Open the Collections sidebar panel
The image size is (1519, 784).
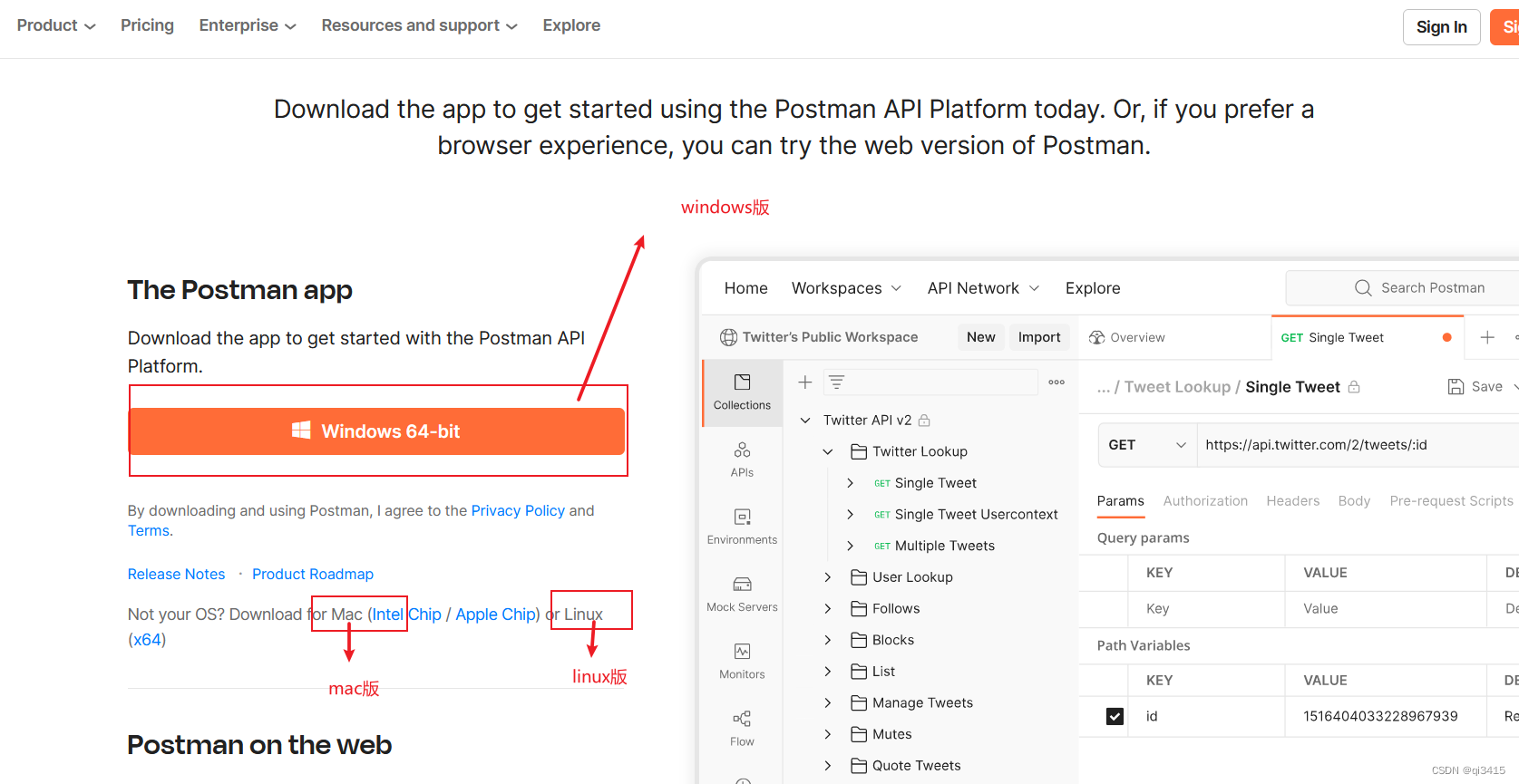742,392
